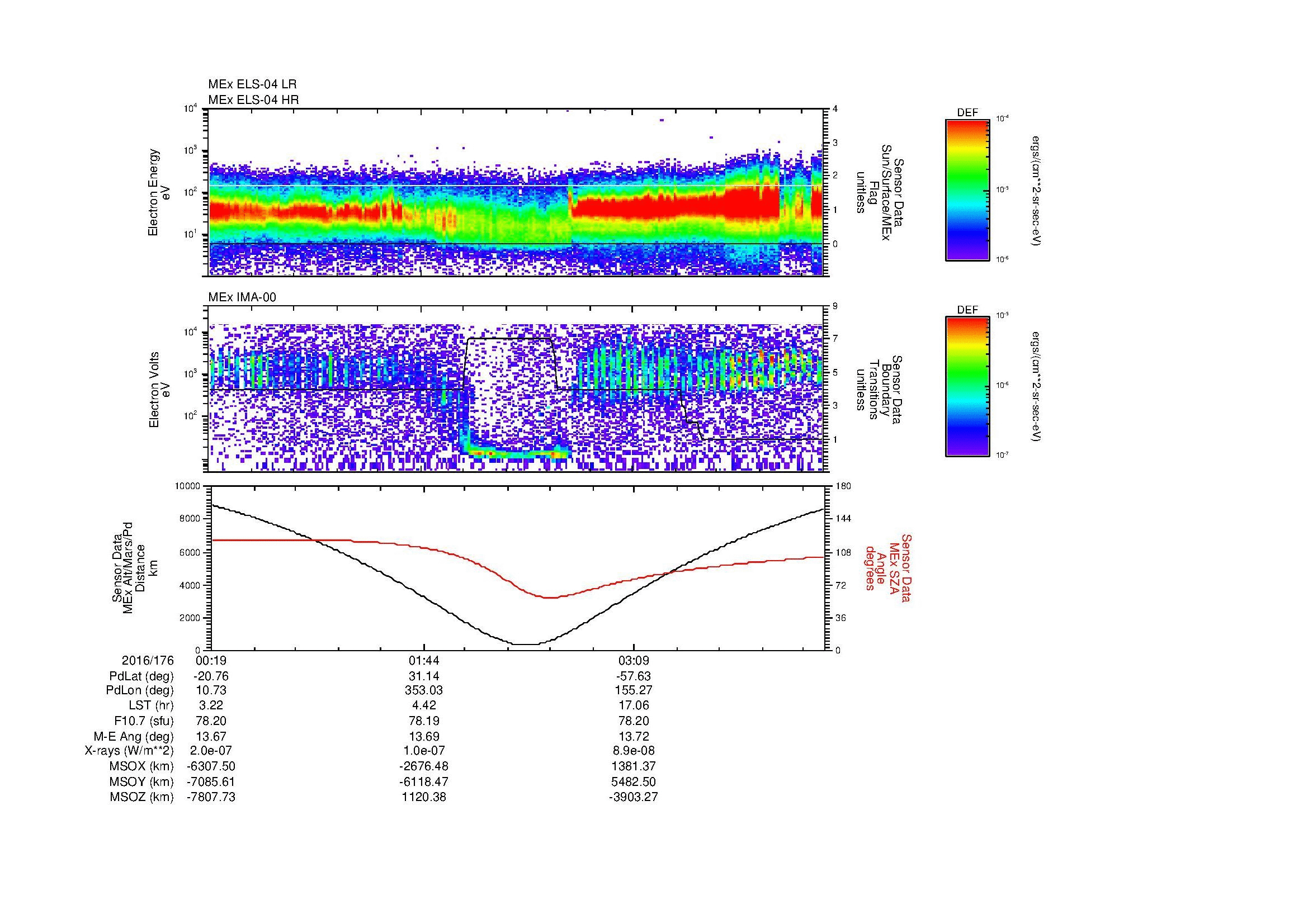The image size is (1308, 924).
Task: Click the 'Electron Energy eV' axis label
Action: click(159, 192)
